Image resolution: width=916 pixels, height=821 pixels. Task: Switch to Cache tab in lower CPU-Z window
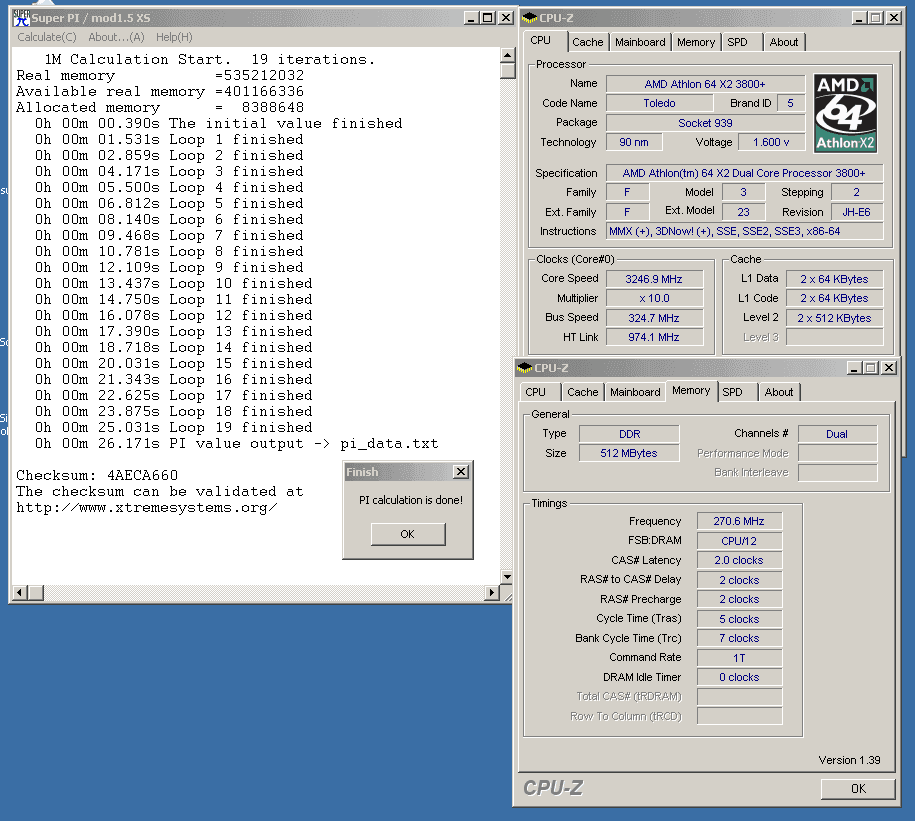pos(582,392)
